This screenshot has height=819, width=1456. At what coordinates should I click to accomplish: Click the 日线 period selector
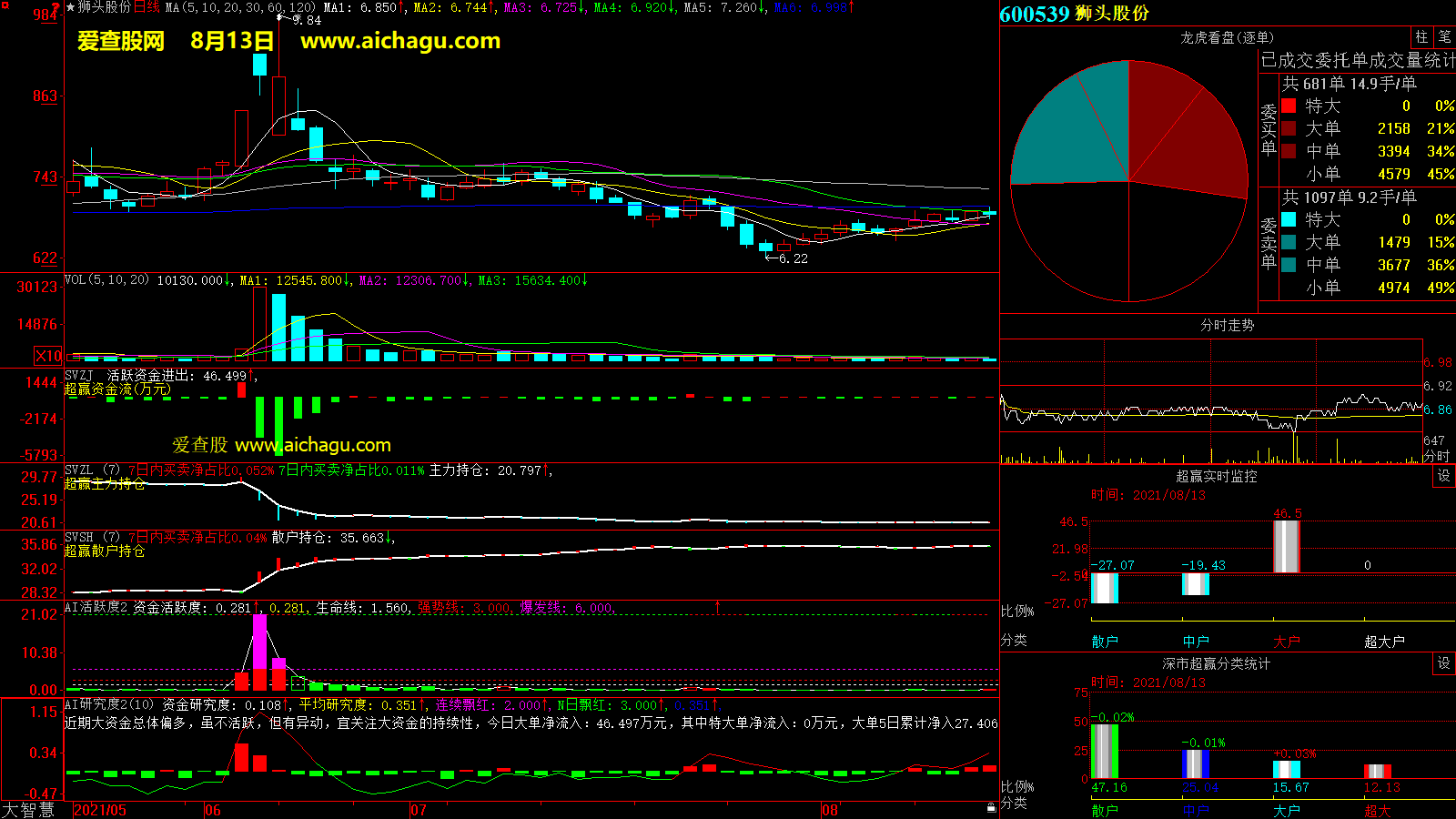[147, 7]
